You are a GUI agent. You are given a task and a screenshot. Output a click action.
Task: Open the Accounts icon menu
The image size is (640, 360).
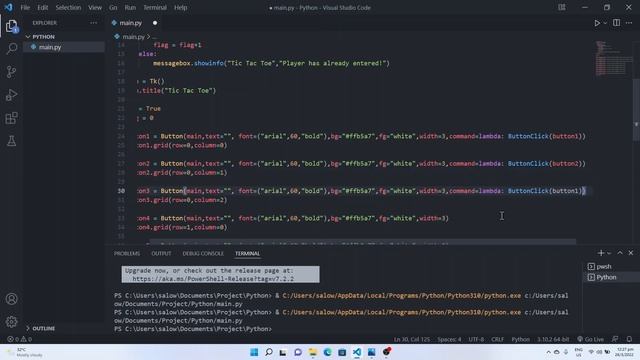coord(11,299)
